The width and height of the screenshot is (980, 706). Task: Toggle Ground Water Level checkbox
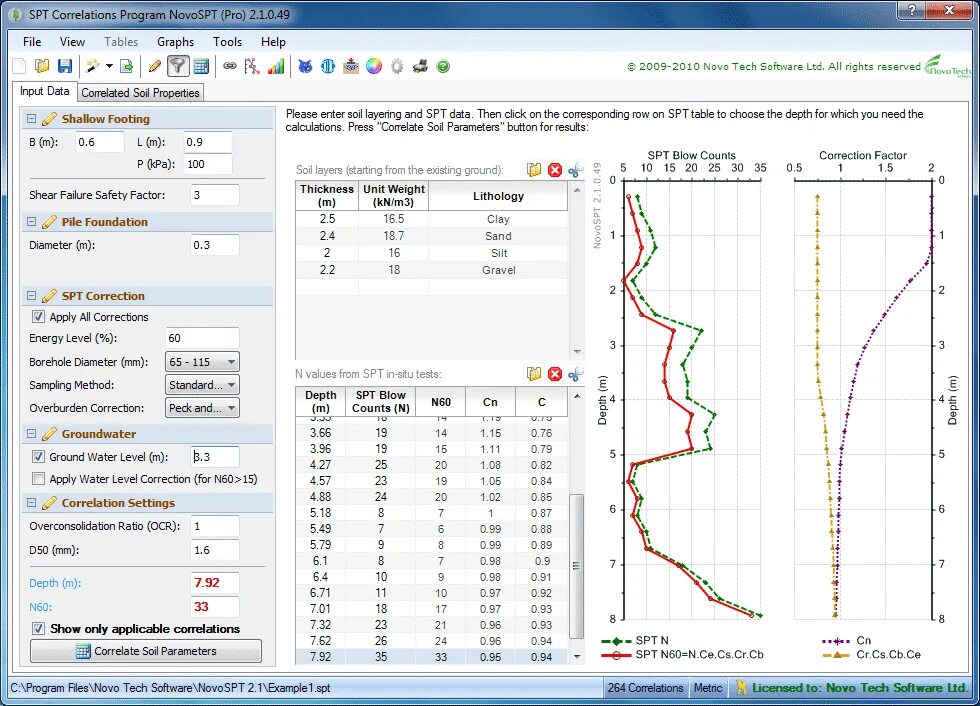[x=38, y=457]
